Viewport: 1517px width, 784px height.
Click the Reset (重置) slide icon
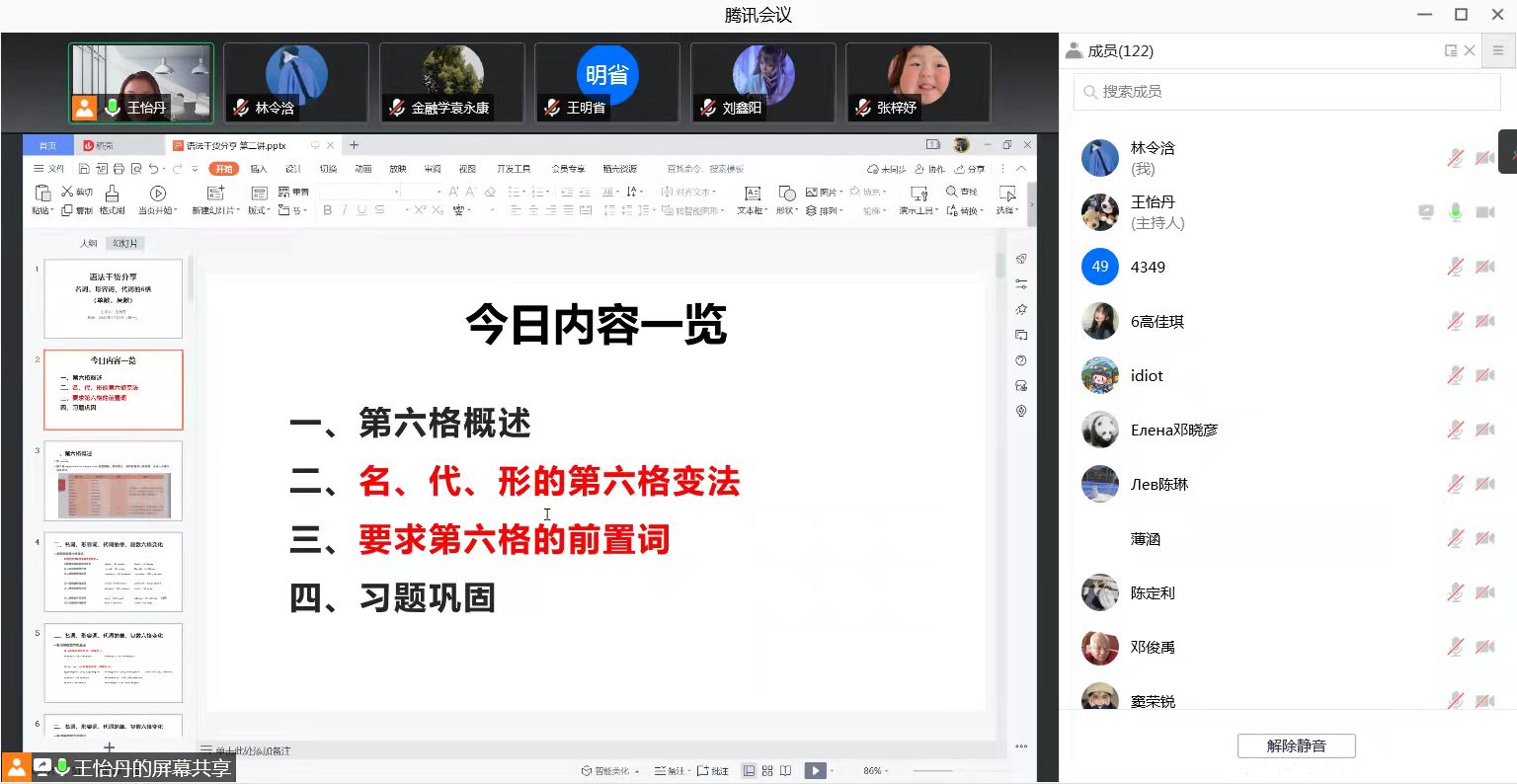[284, 192]
